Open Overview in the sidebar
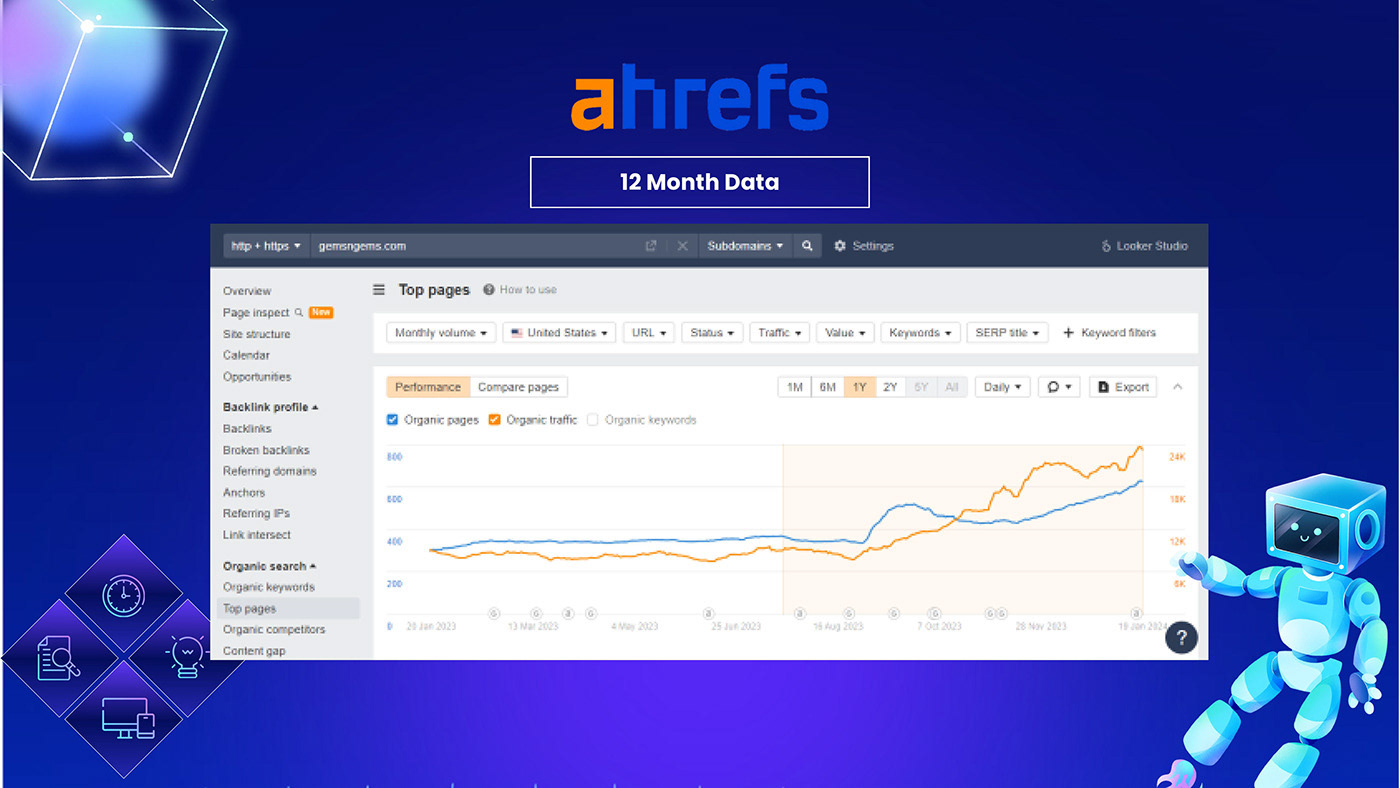The image size is (1400, 788). pos(247,291)
